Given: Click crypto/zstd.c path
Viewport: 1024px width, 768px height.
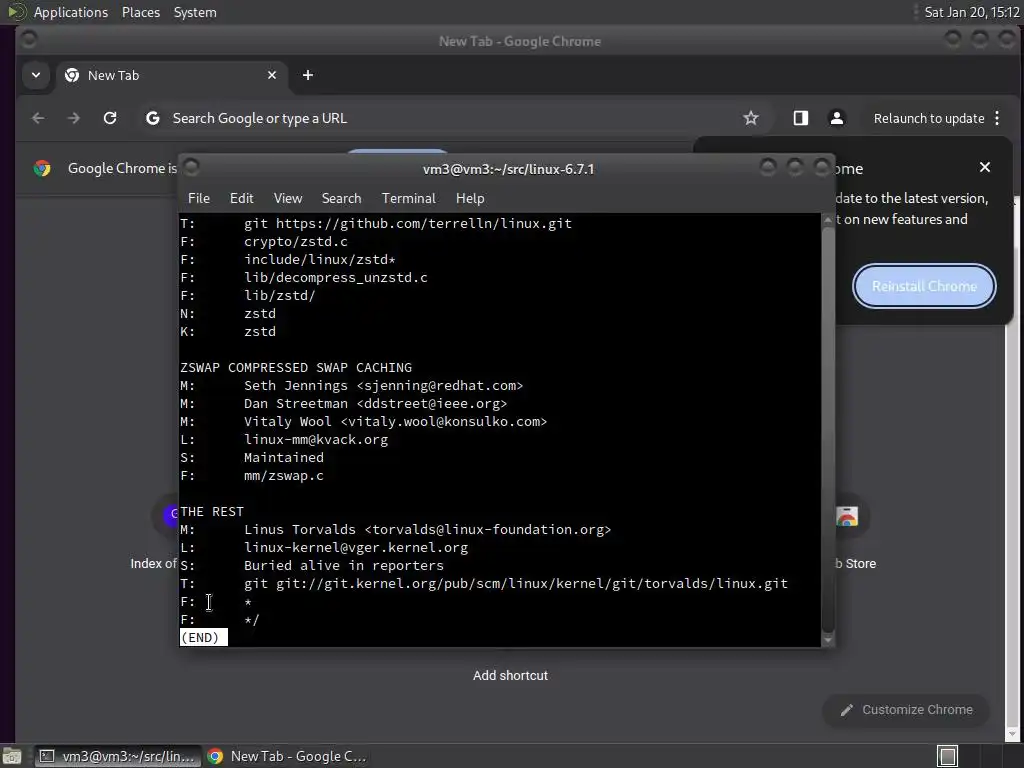Looking at the screenshot, I should (296, 241).
